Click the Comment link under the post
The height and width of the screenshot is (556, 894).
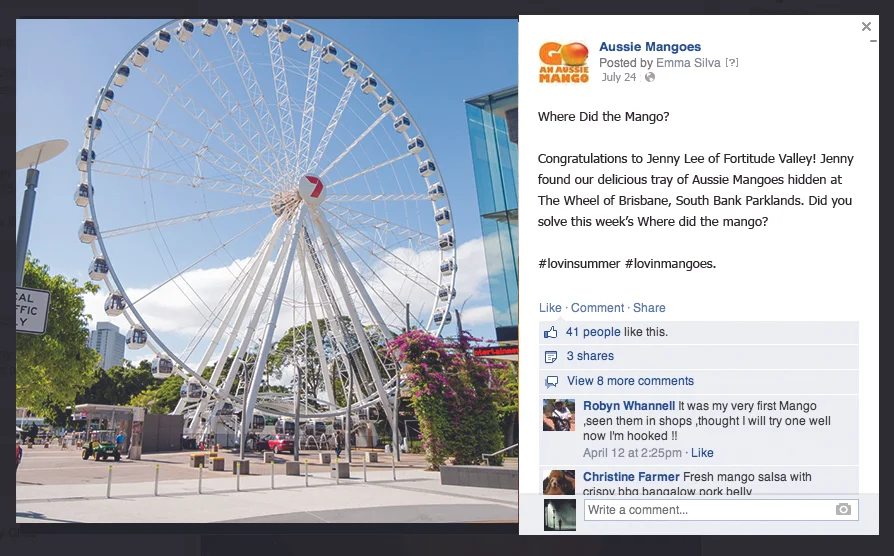point(597,308)
